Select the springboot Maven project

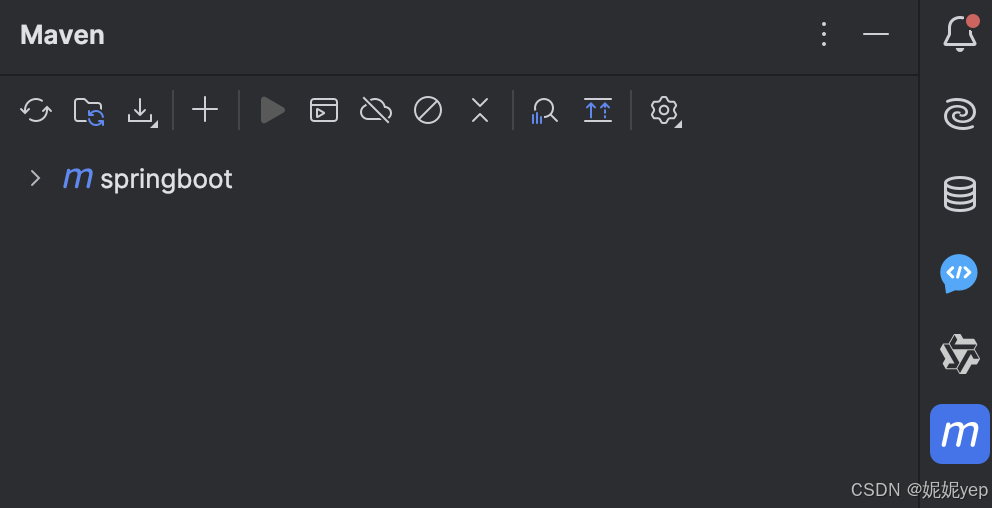tap(147, 179)
